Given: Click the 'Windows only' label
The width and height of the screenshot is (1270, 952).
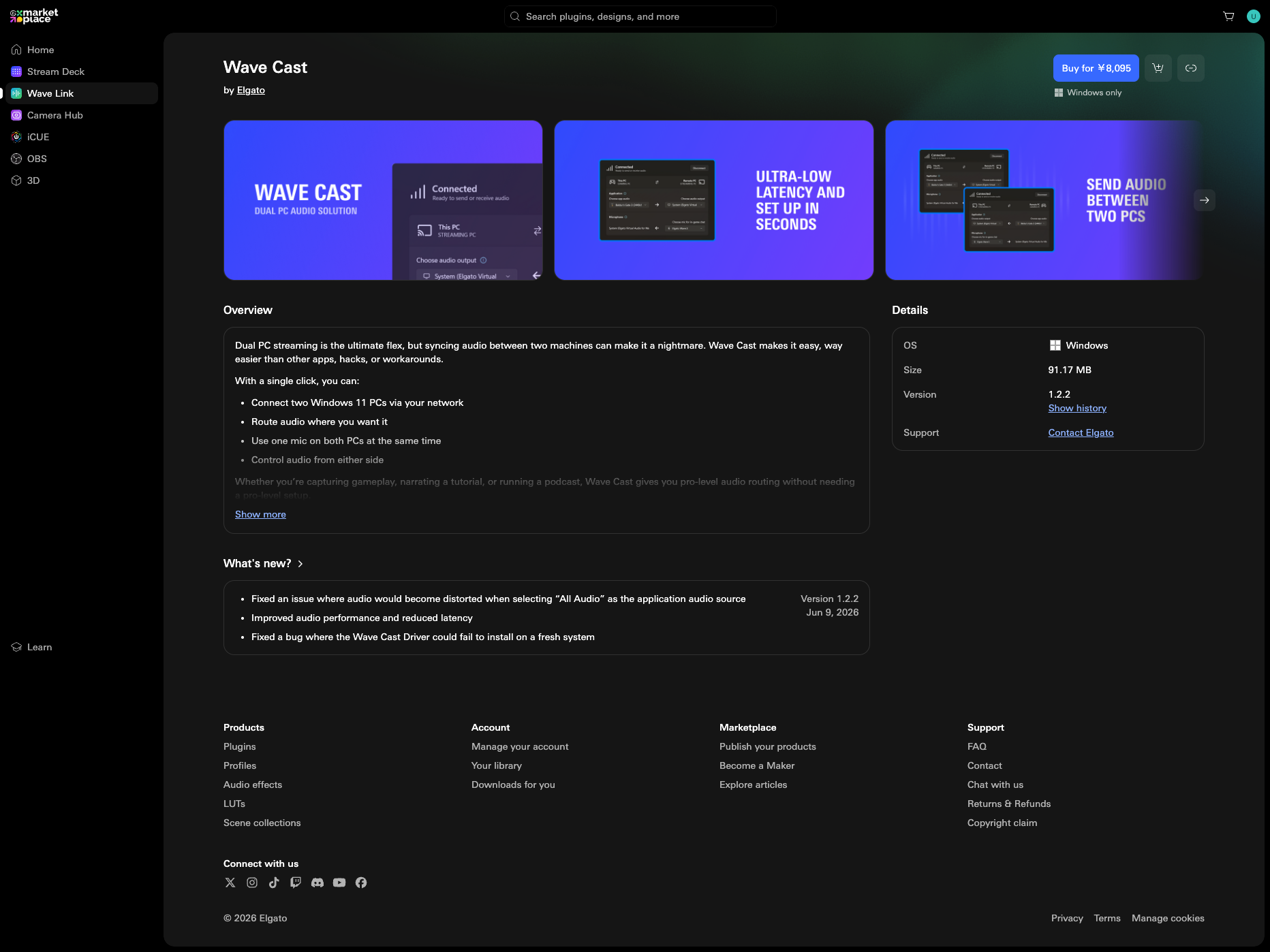Looking at the screenshot, I should tap(1094, 93).
